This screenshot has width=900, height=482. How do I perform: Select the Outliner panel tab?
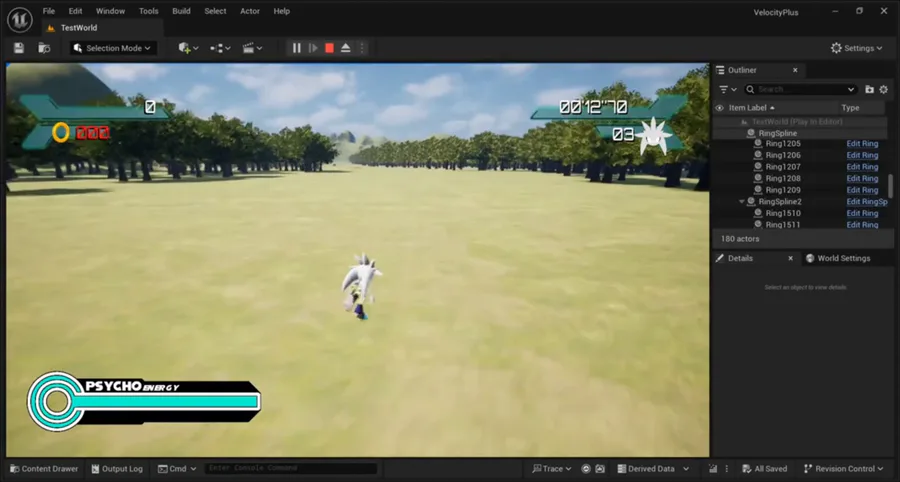pos(742,70)
